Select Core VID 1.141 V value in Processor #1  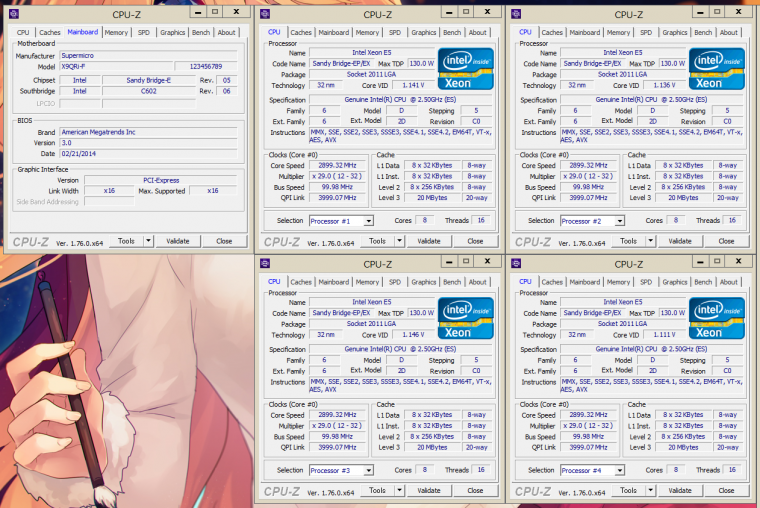[413, 85]
